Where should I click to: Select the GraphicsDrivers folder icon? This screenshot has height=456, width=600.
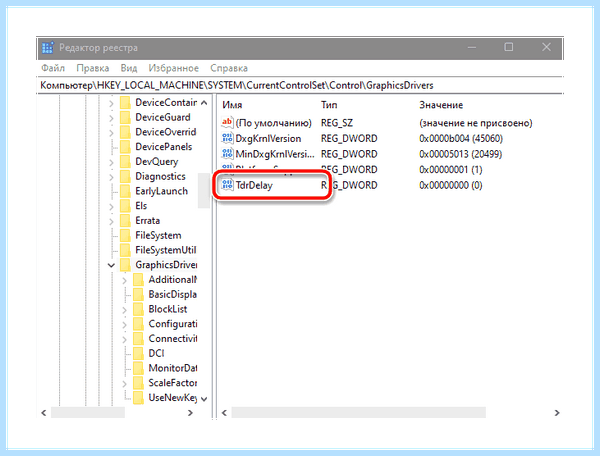126,265
